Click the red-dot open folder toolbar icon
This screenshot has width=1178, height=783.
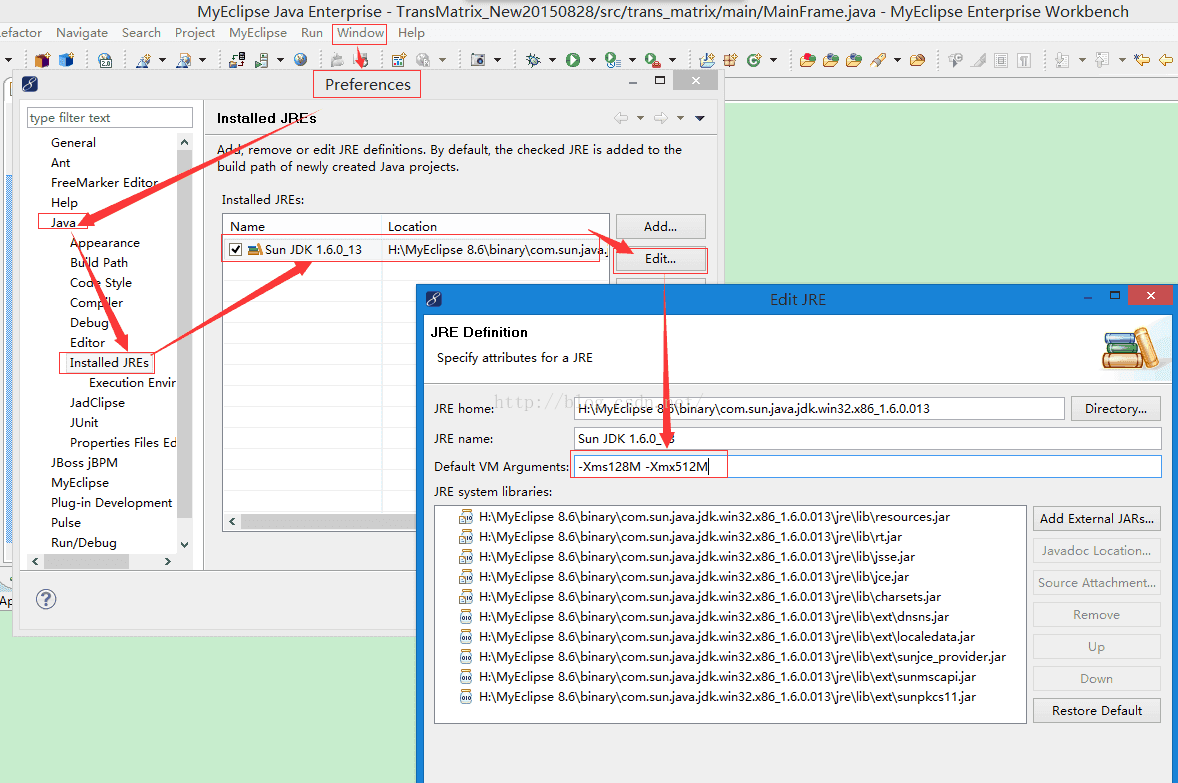pyautogui.click(x=808, y=60)
